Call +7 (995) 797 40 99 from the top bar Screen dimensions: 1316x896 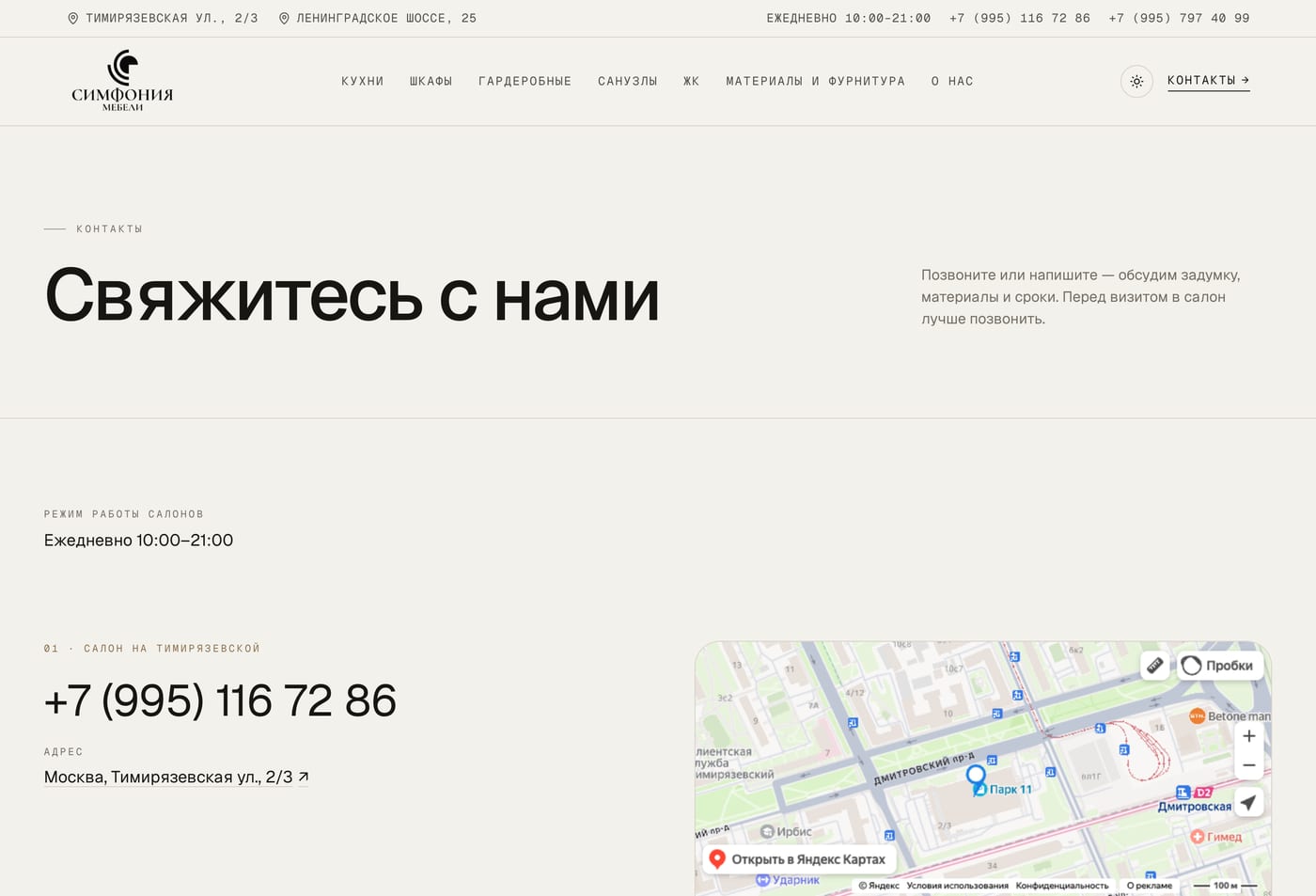point(1179,18)
